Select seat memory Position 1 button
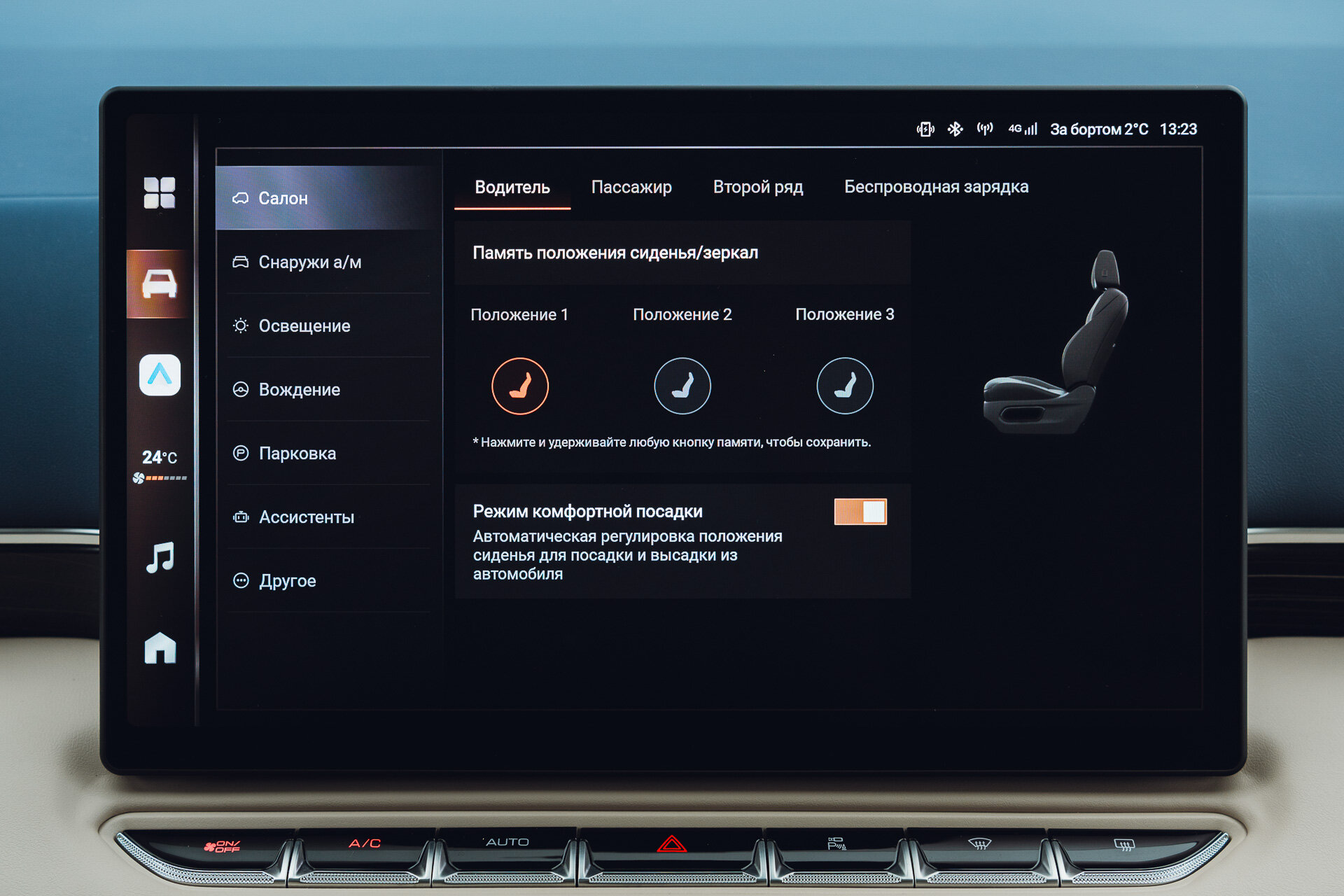The width and height of the screenshot is (1344, 896). [x=519, y=386]
